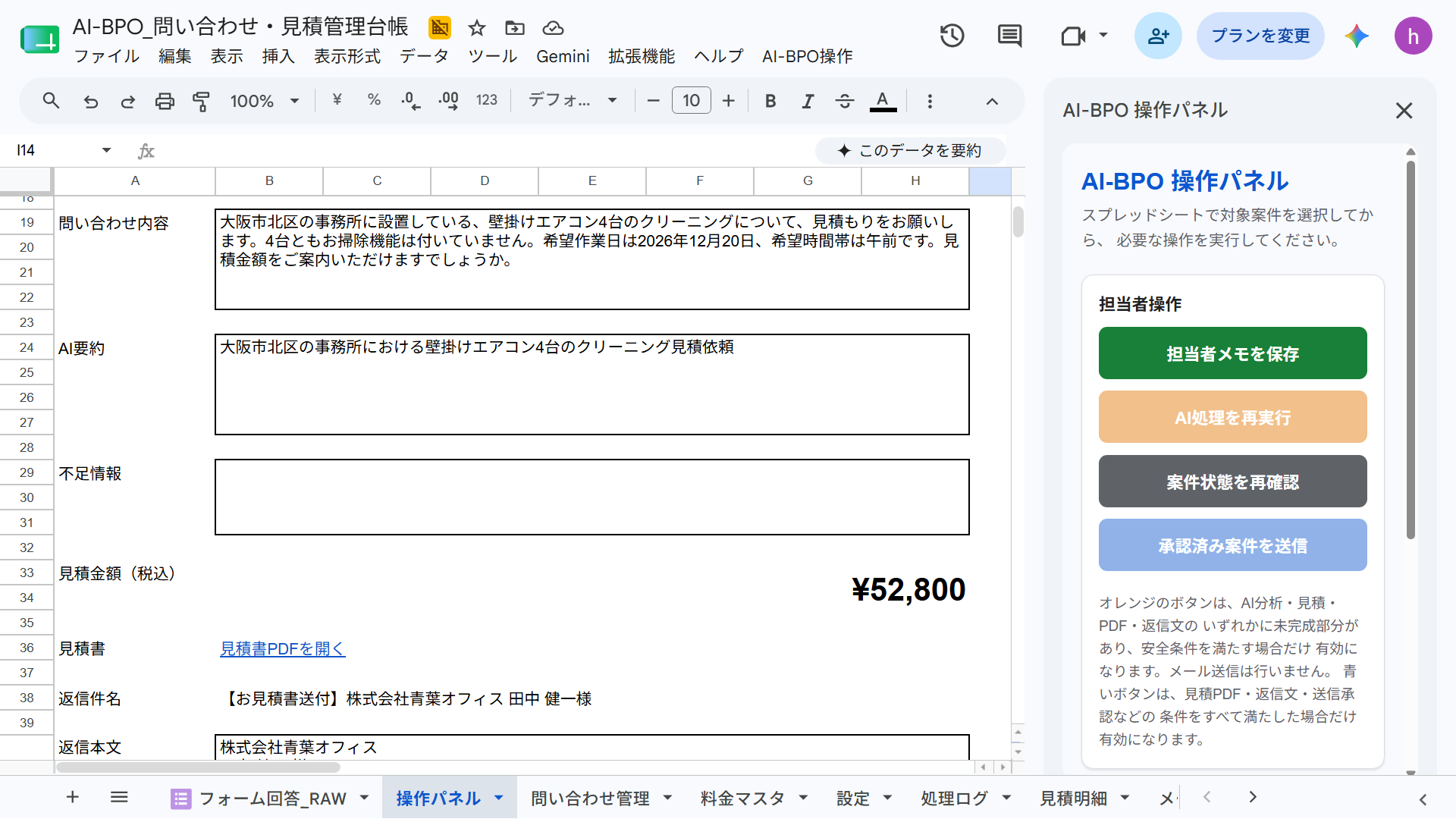Open the 拡張機能 menu
This screenshot has width=1456, height=819.
click(x=642, y=56)
